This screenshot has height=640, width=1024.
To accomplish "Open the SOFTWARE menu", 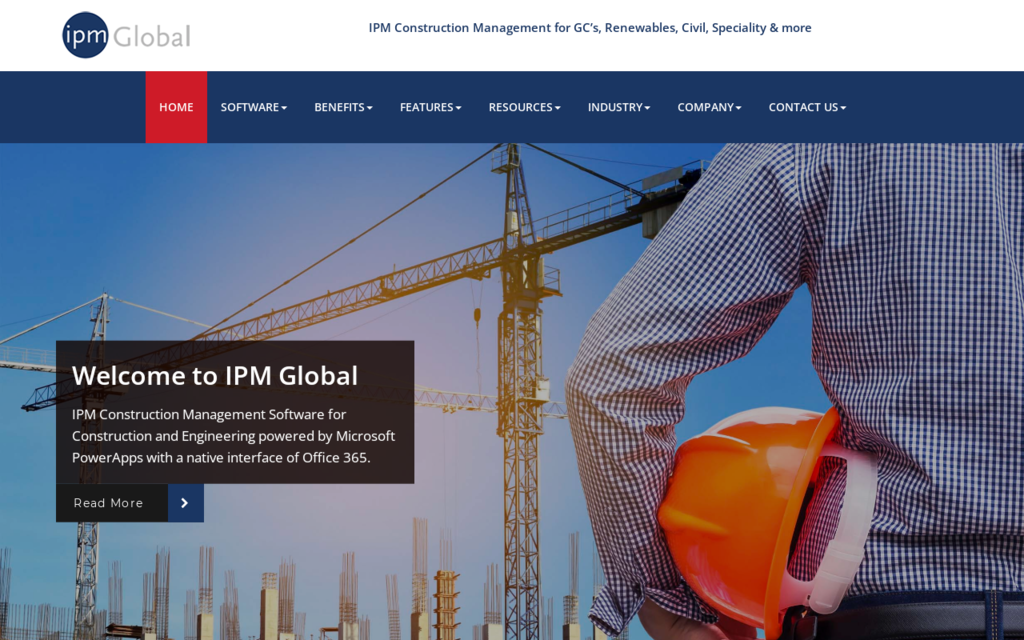I will point(249,107).
